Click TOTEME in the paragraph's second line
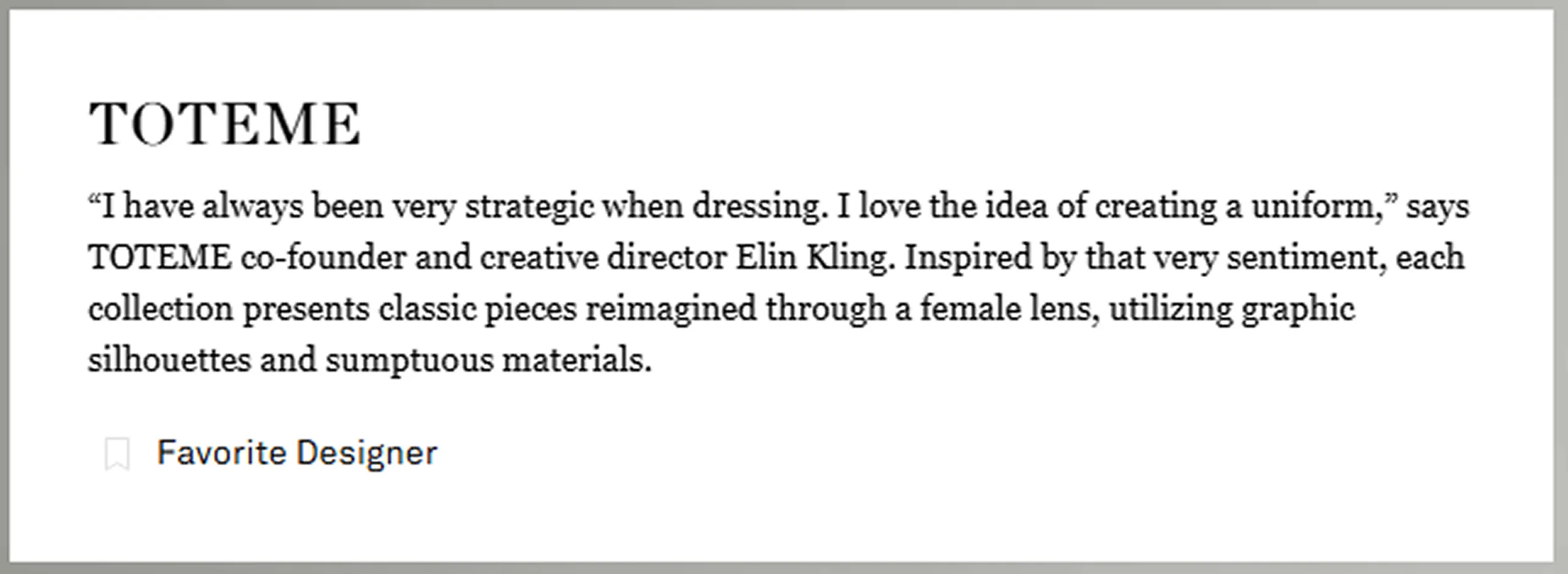Viewport: 1568px width, 574px height. [160, 257]
